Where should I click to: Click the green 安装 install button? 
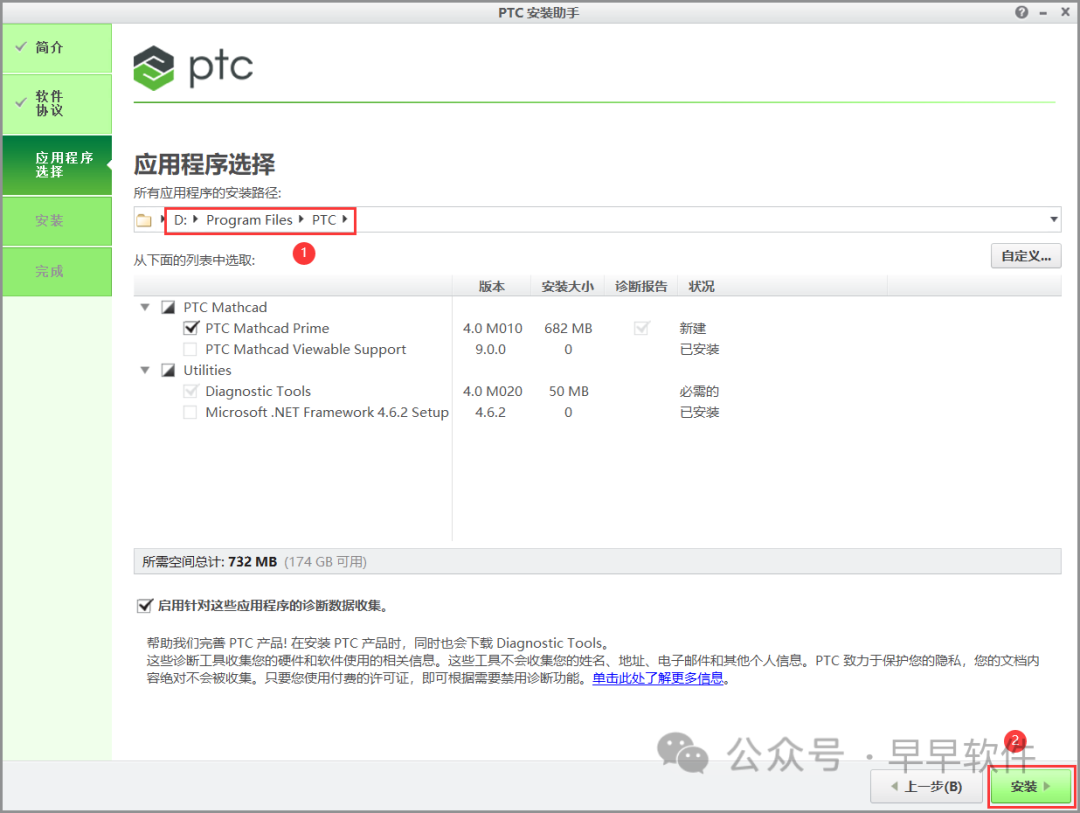pos(1030,786)
